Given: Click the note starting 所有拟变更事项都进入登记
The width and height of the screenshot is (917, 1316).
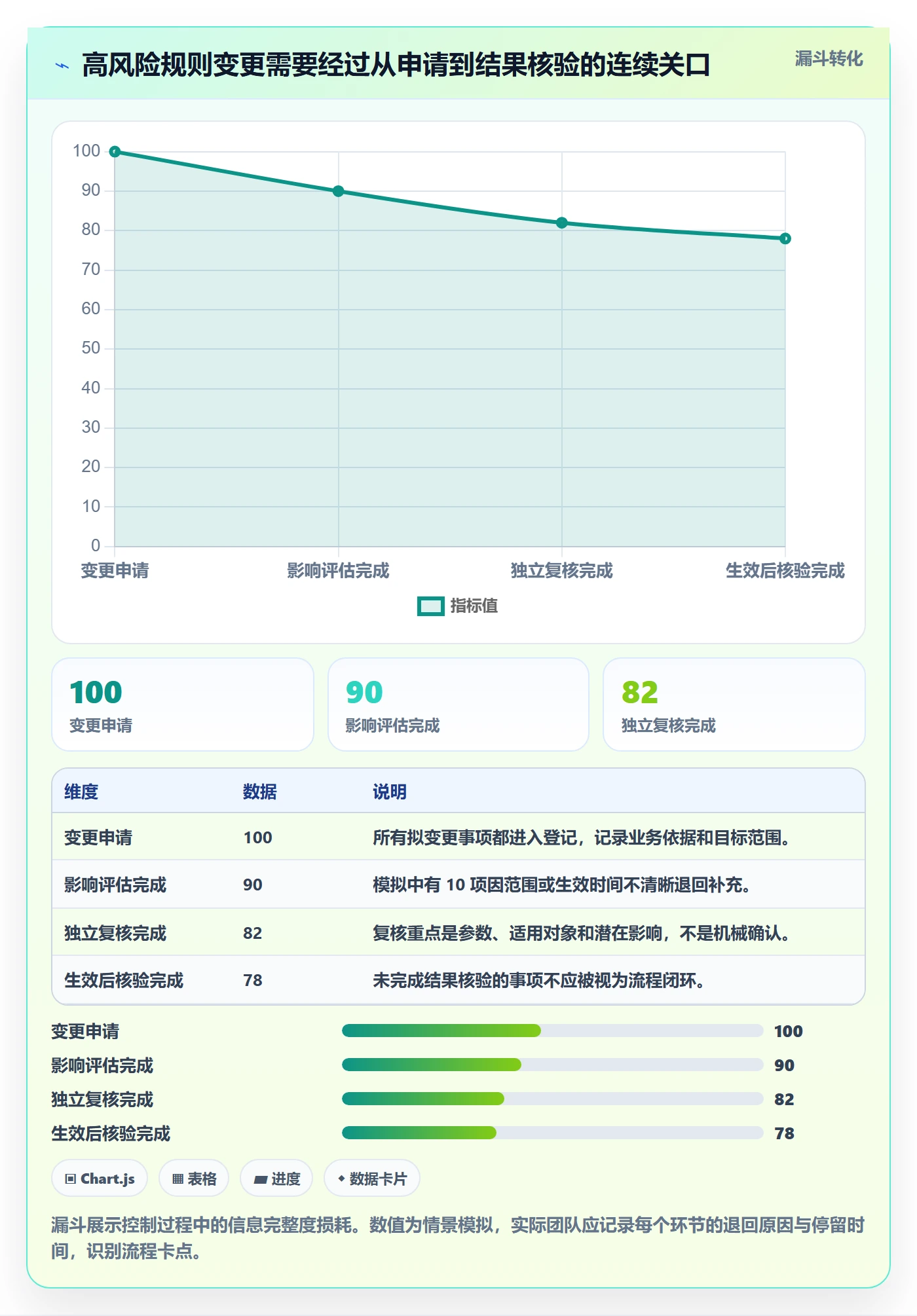Looking at the screenshot, I should (x=582, y=837).
